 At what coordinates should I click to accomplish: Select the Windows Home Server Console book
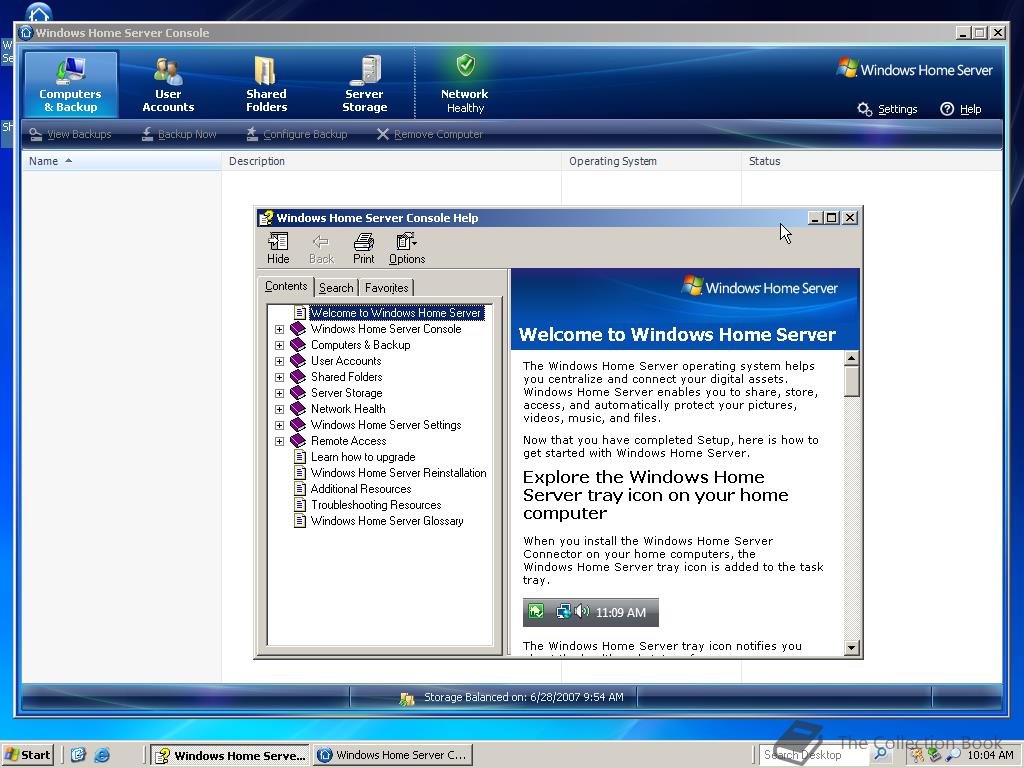385,329
